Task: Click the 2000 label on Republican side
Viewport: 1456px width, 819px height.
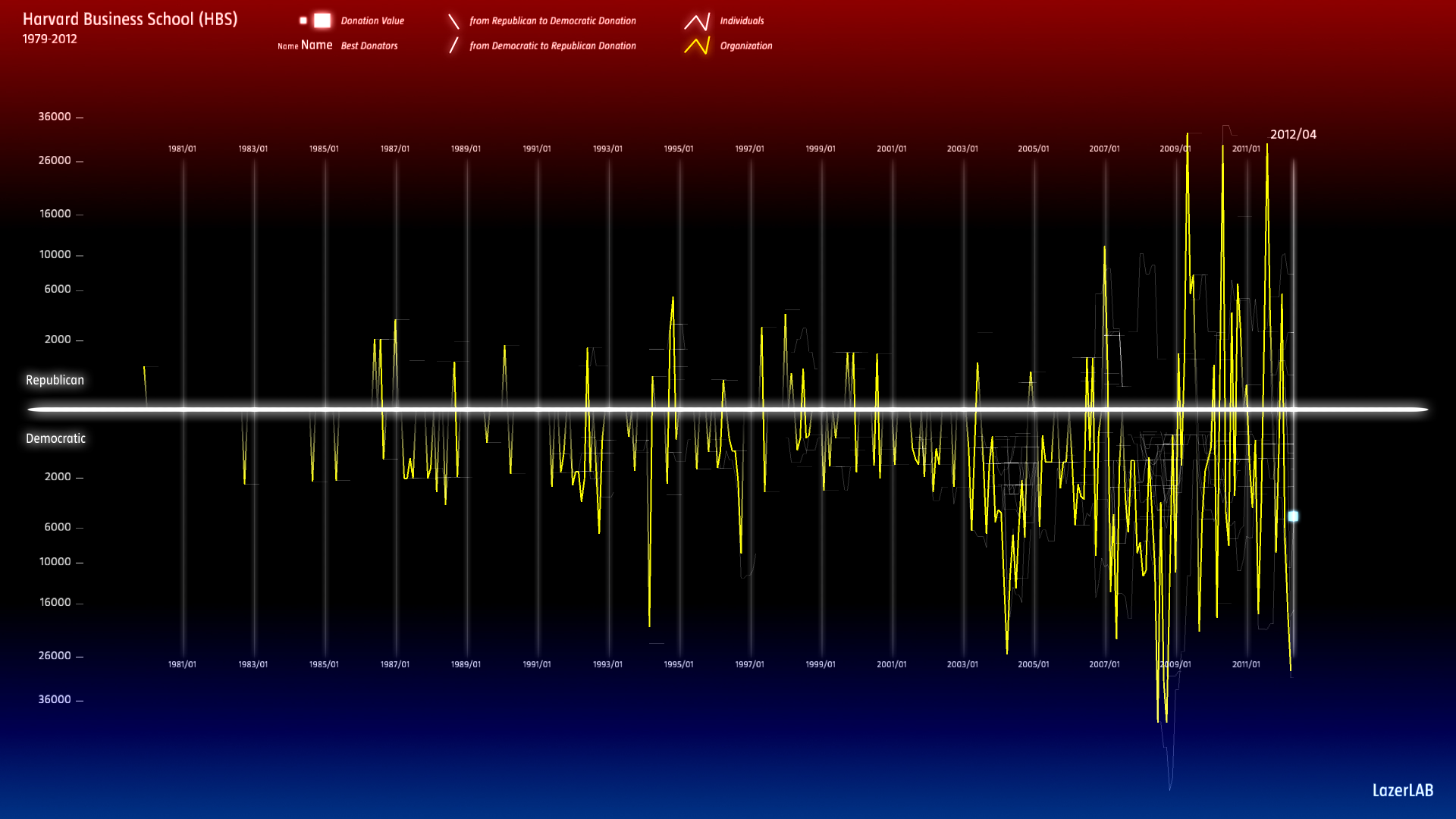Action: [58, 340]
